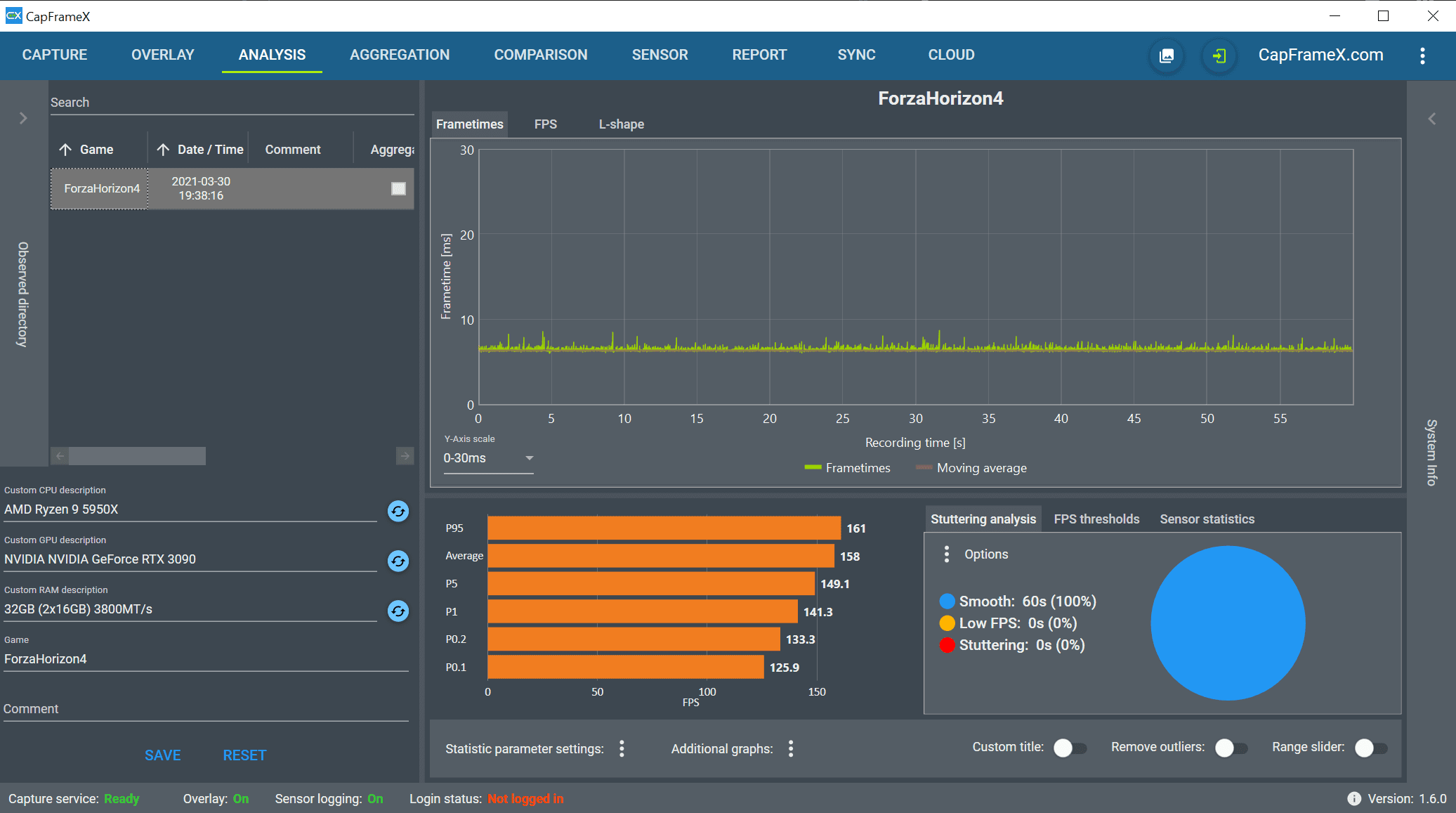This screenshot has width=1456, height=813.
Task: Edit the Custom CPU description field
Action: [190, 509]
